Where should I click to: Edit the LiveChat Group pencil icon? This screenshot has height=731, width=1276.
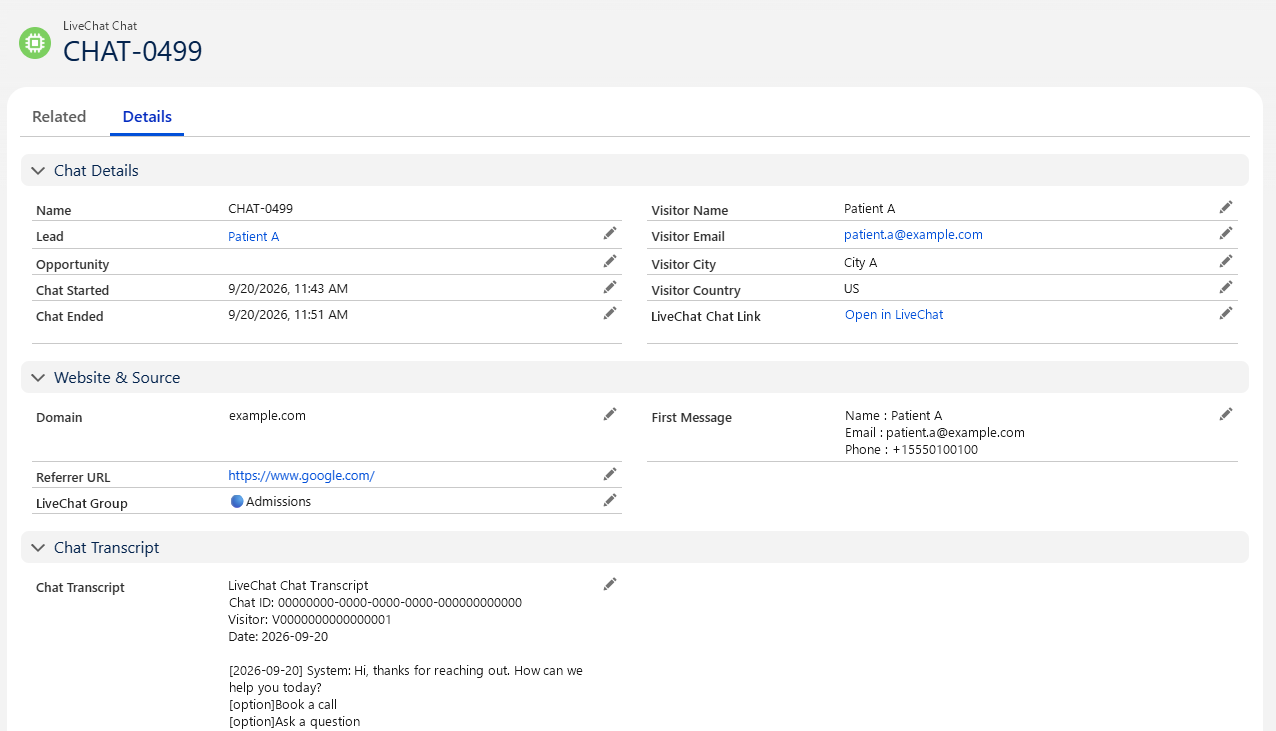pos(610,500)
